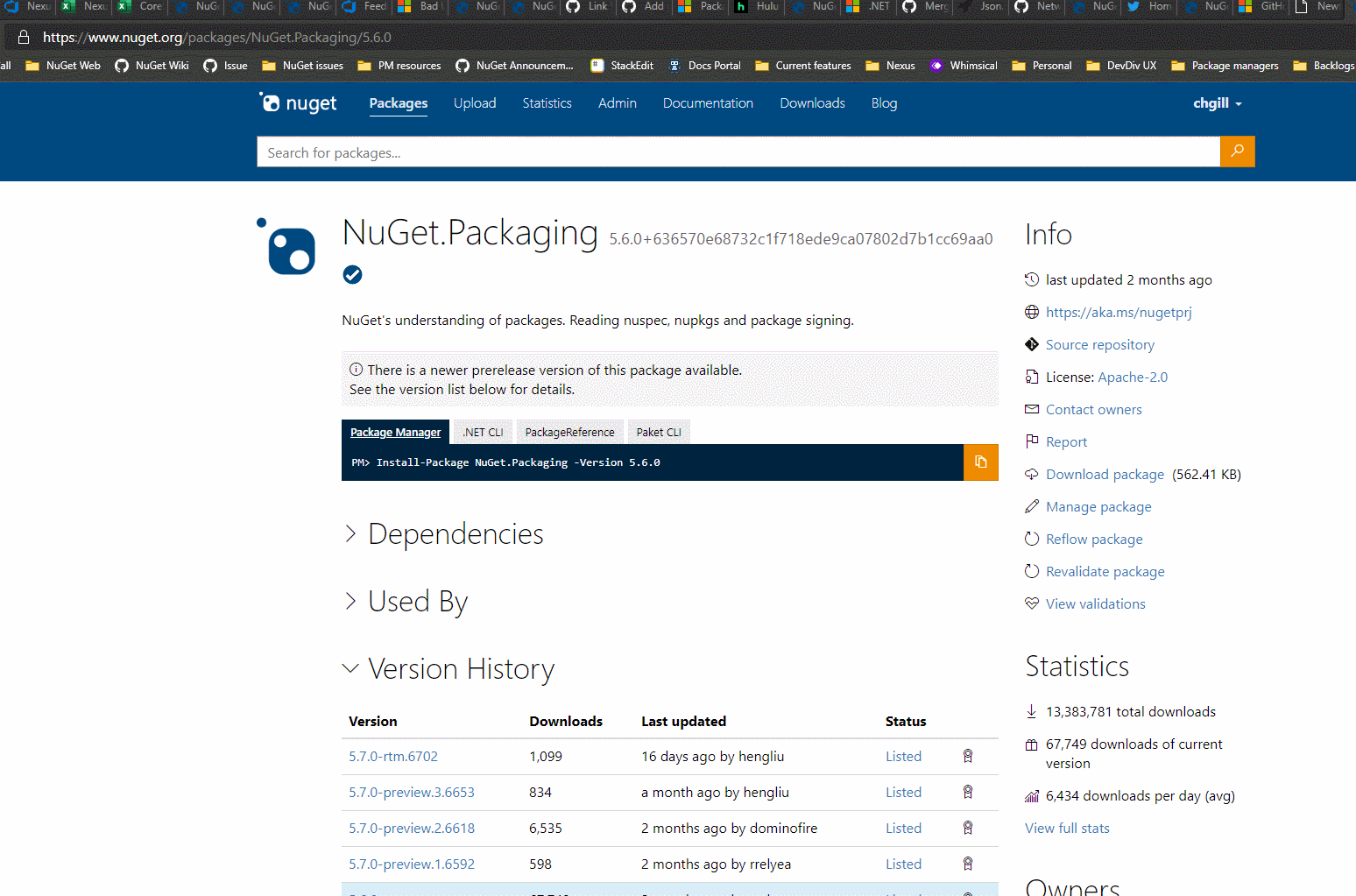Click signature badge for 5.7.0-preview.3.6653 row
This screenshot has height=896, width=1356.
968,792
